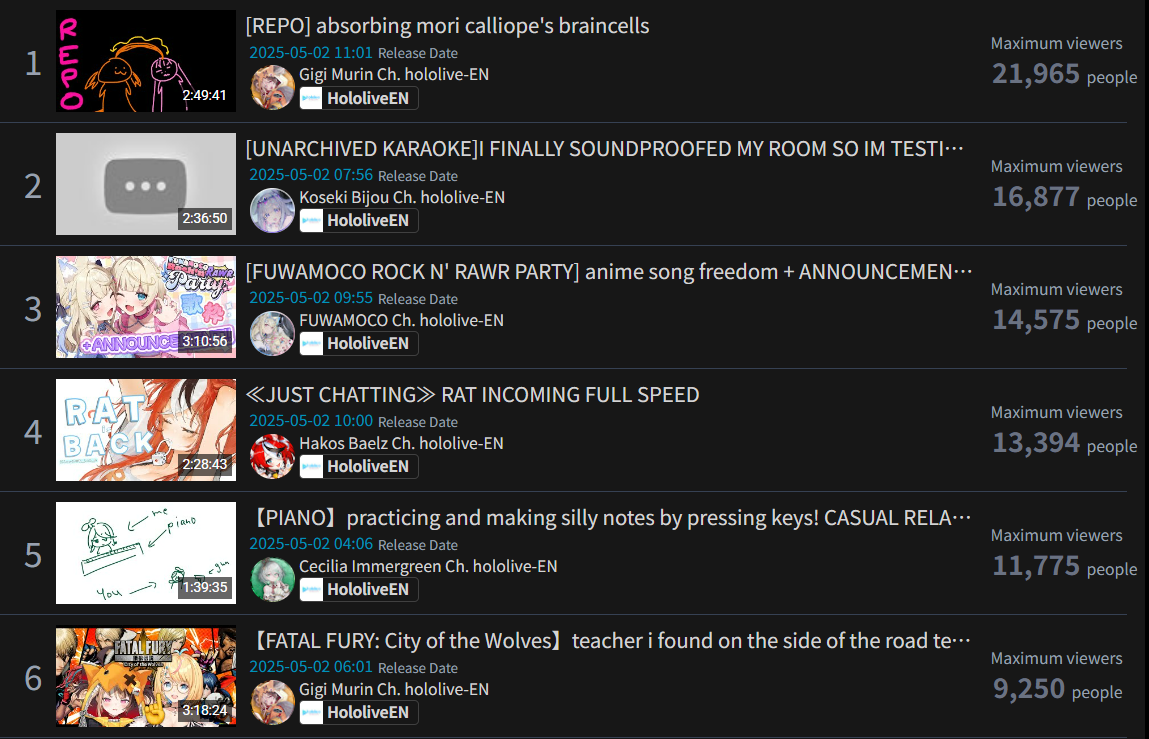The height and width of the screenshot is (739, 1149).
Task: Open Gigi Murin avatar on Fatal Fury stream
Action: (x=273, y=702)
